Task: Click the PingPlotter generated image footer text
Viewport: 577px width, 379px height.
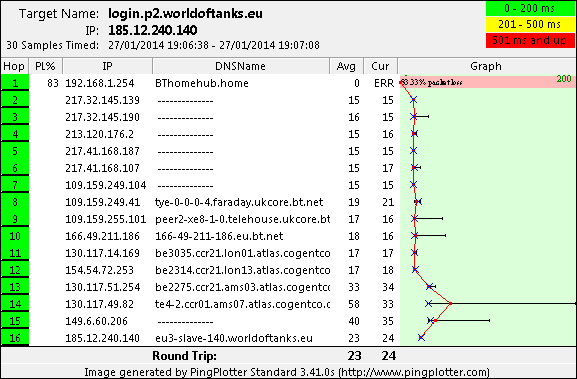Action: click(287, 372)
